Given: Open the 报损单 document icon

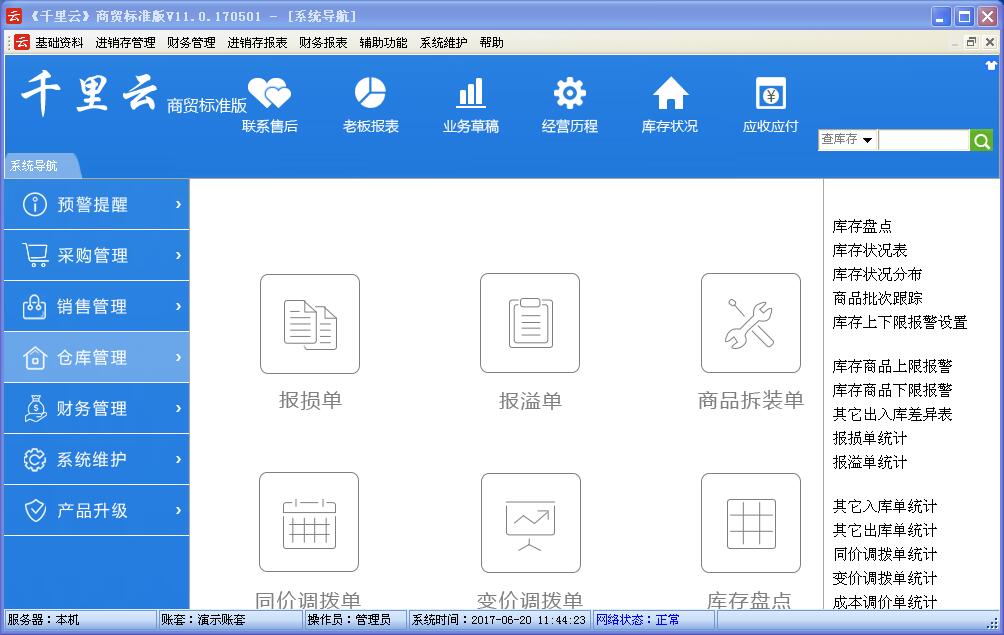Looking at the screenshot, I should (x=310, y=324).
